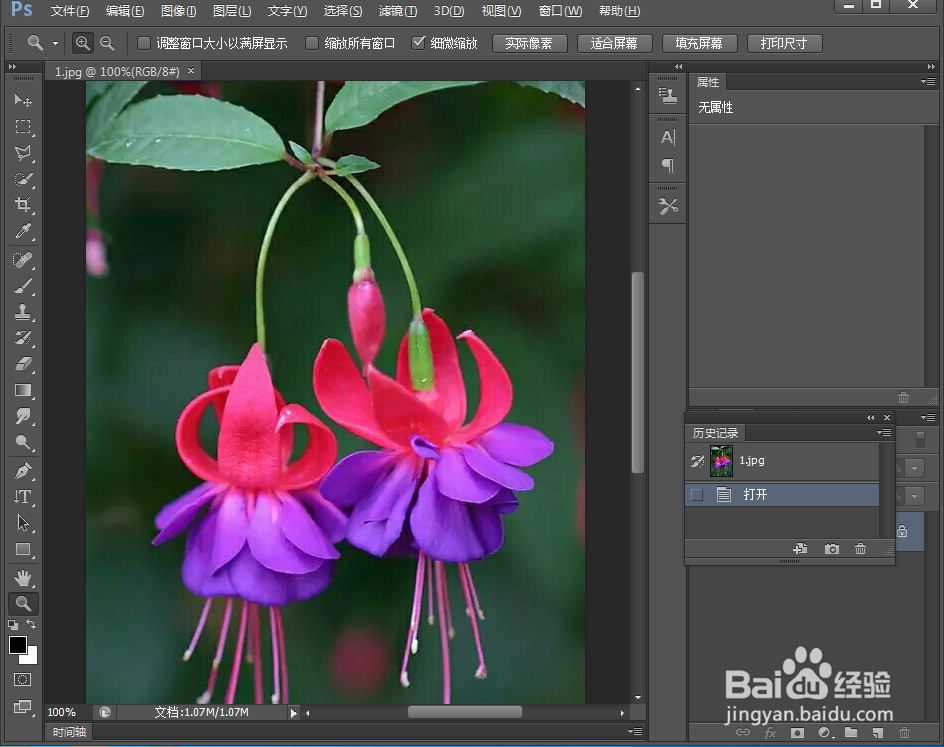The height and width of the screenshot is (747, 944).
Task: Delete current history state
Action: pos(860,549)
